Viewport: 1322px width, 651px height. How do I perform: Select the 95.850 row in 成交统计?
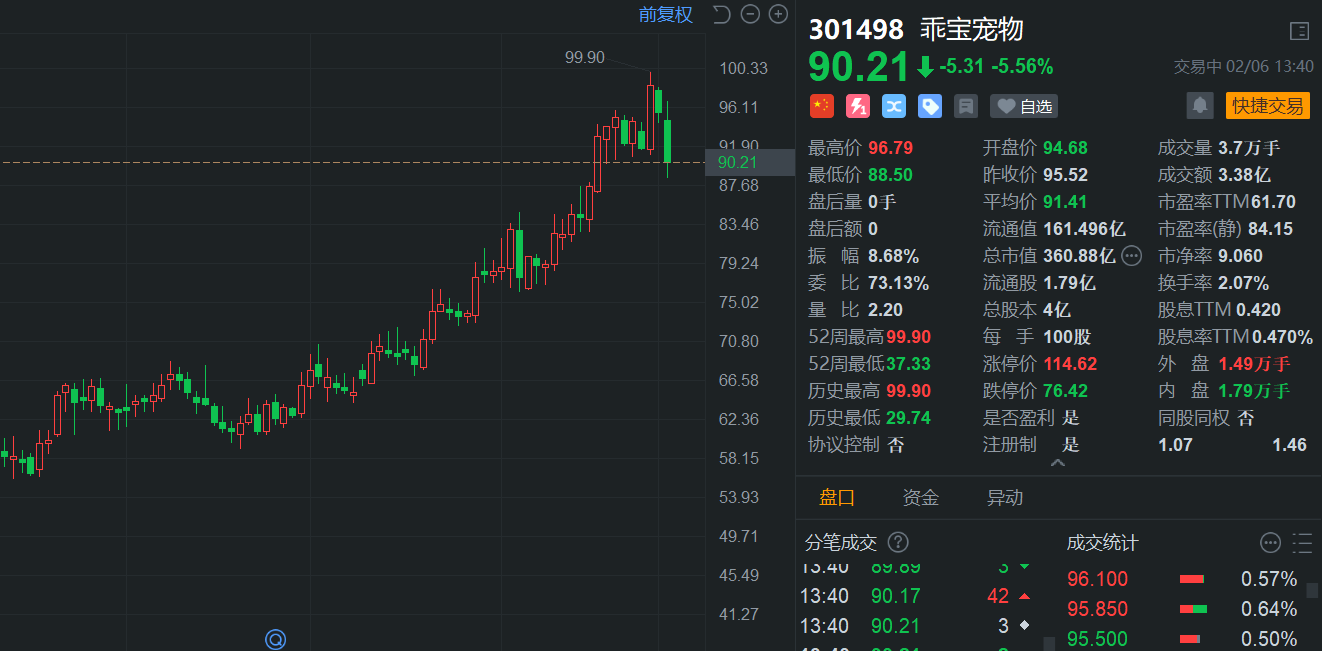pyautogui.click(x=1181, y=609)
